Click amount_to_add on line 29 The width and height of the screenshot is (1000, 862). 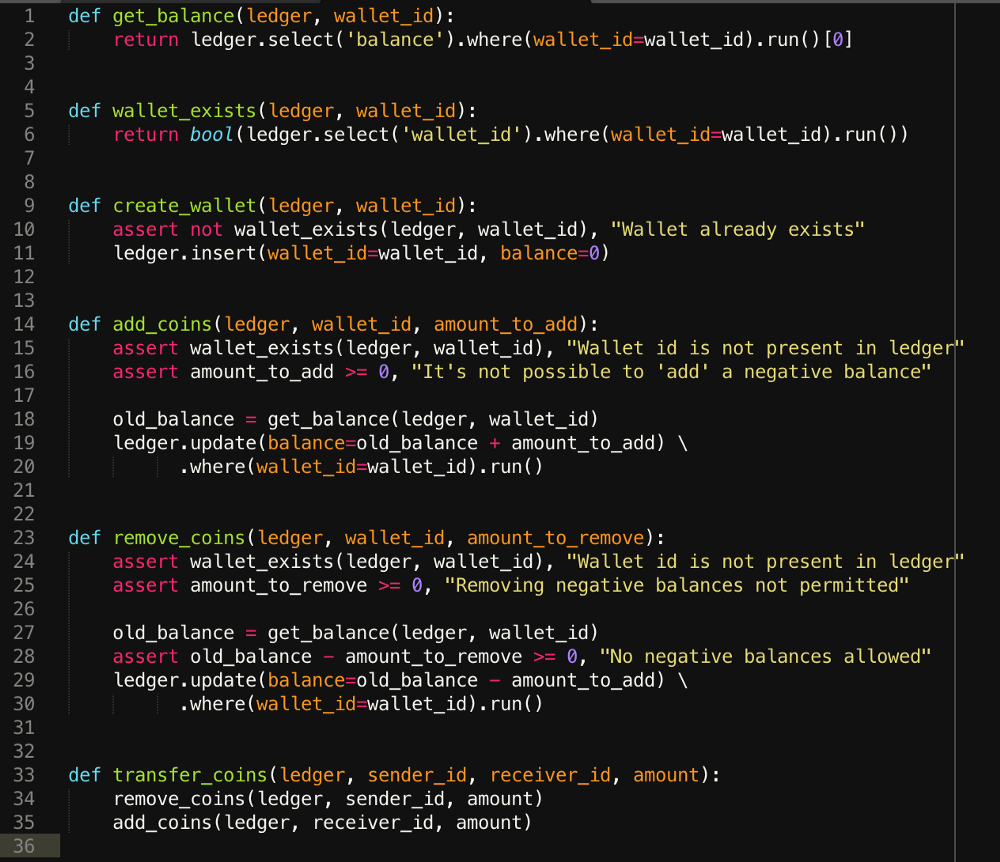(x=584, y=680)
